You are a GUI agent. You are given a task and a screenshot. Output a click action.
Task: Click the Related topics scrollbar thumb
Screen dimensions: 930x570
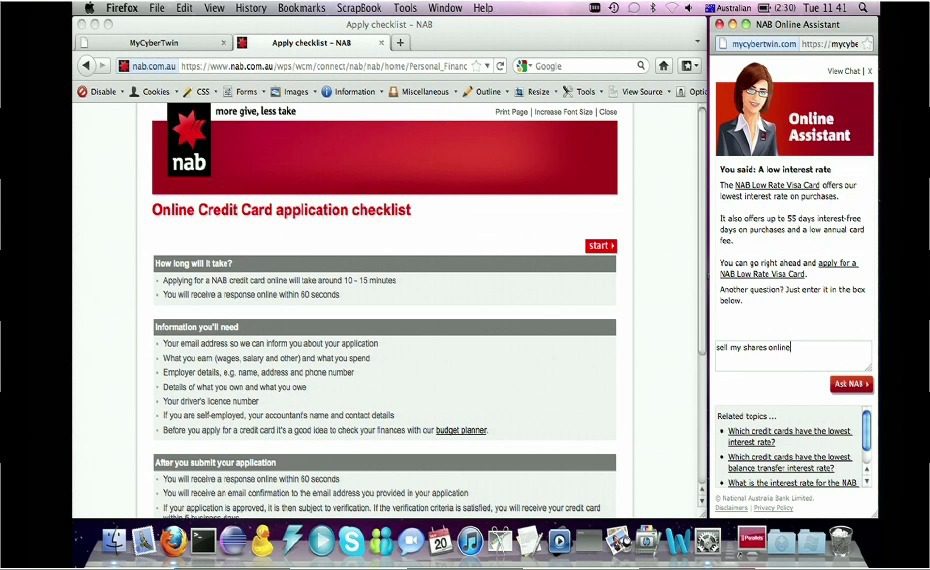click(867, 430)
